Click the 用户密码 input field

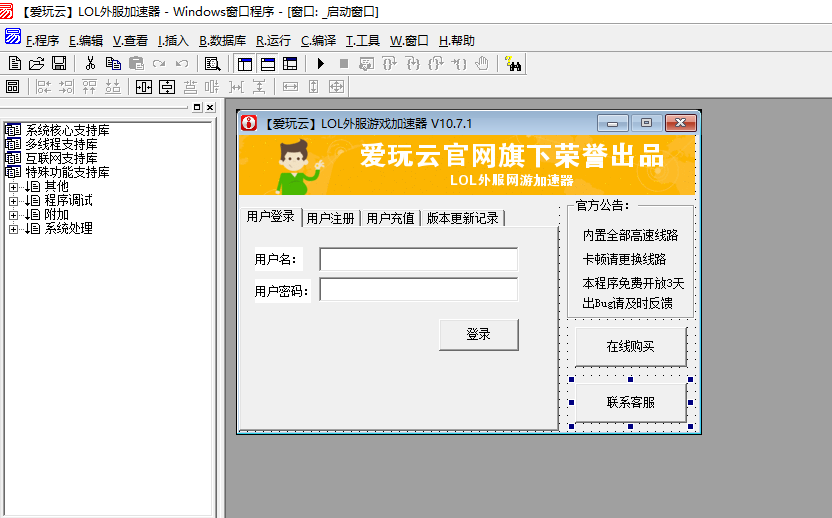click(419, 290)
